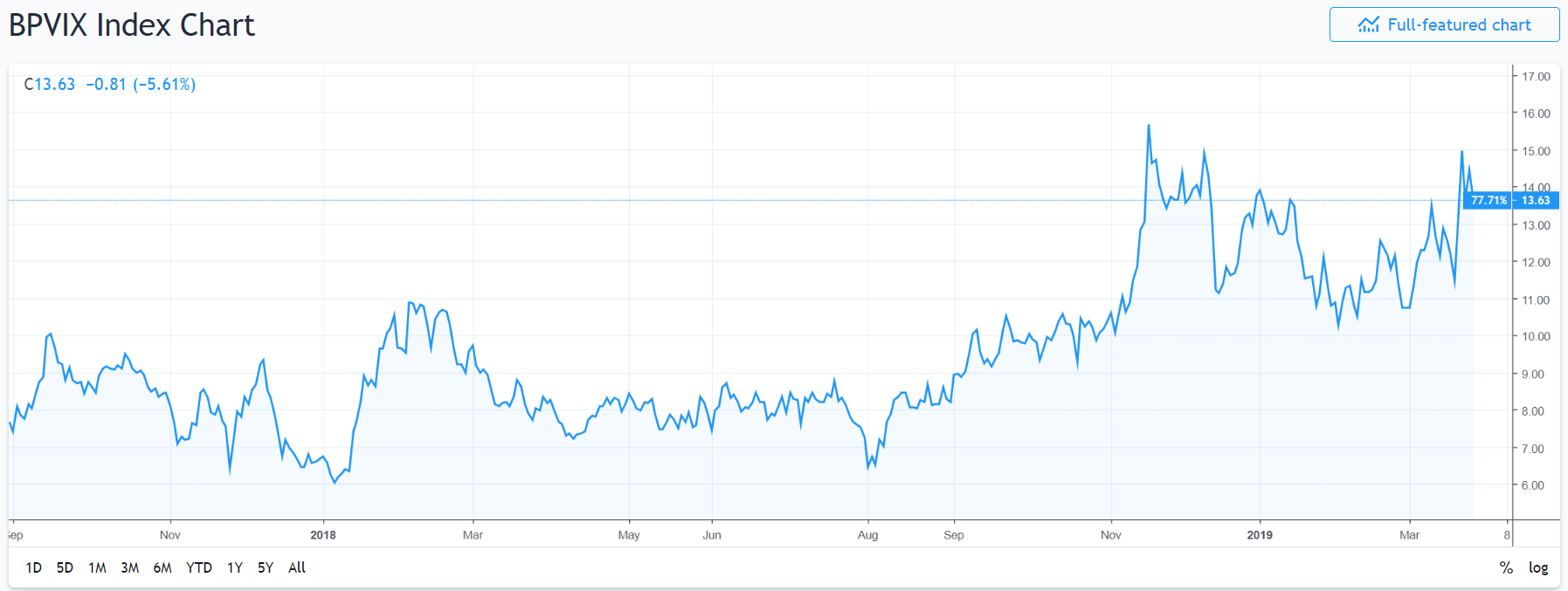Click the Nov peak on the chart line
Screen dimensions: 1568x591
[x=1149, y=126]
